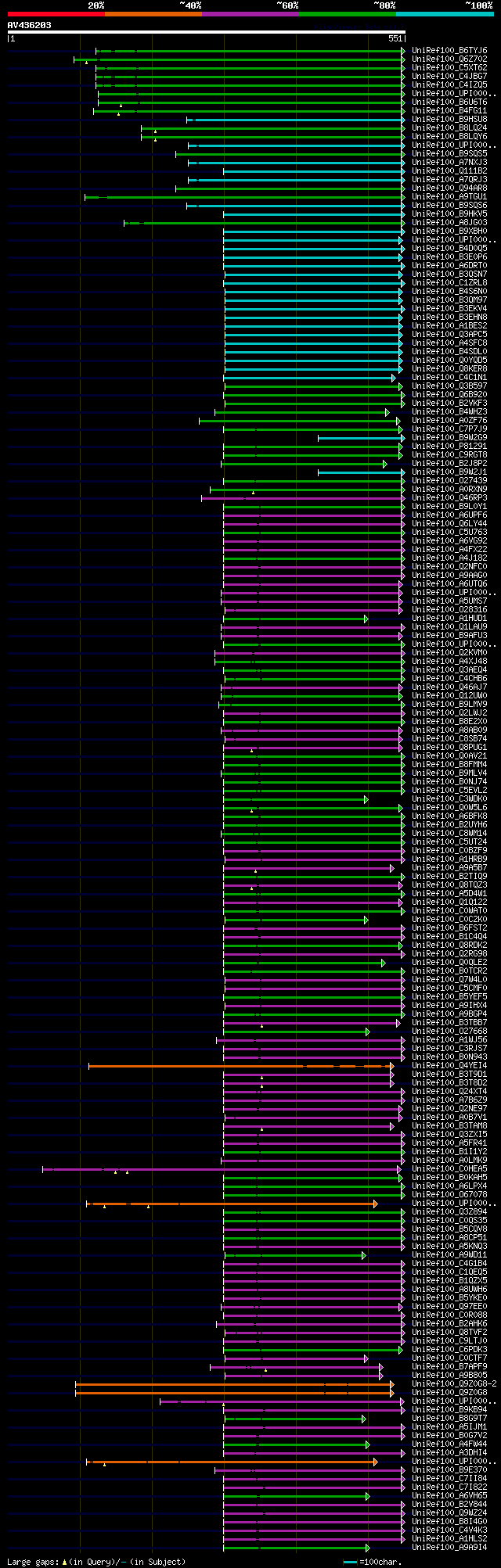The image size is (501, 1568).
Task: Open hit UniRef100_B6U6T6
Action: click(449, 102)
